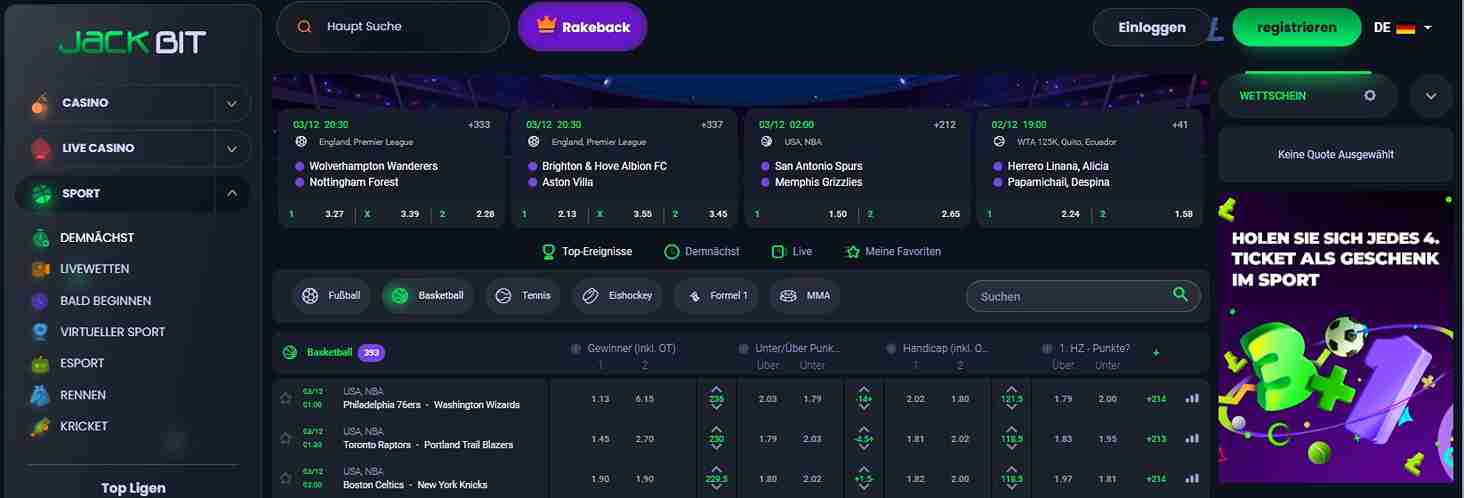Click the crown icon on Rakeback
This screenshot has width=1464, height=498.
(x=546, y=25)
